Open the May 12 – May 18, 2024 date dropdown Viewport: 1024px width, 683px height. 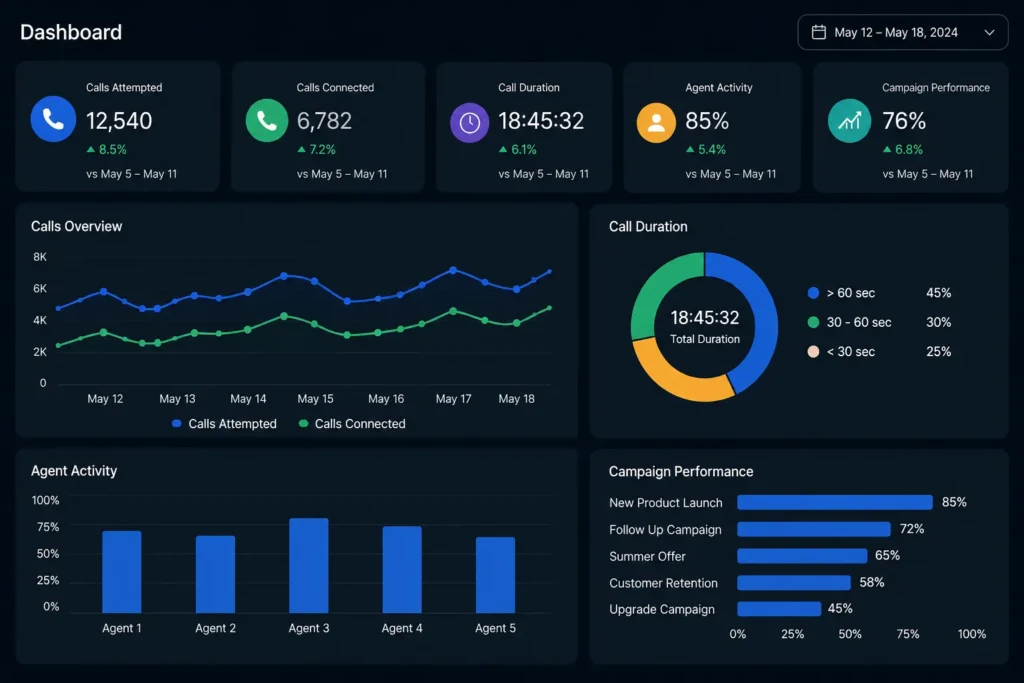[x=903, y=32]
